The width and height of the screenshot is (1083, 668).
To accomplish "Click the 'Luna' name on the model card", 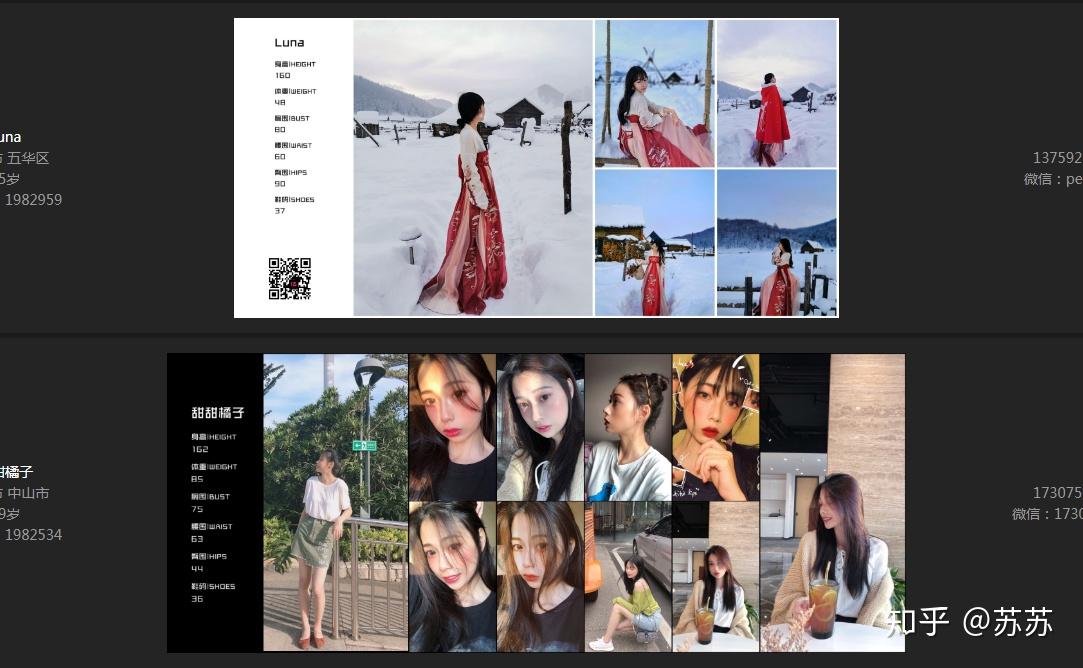I will (x=289, y=43).
